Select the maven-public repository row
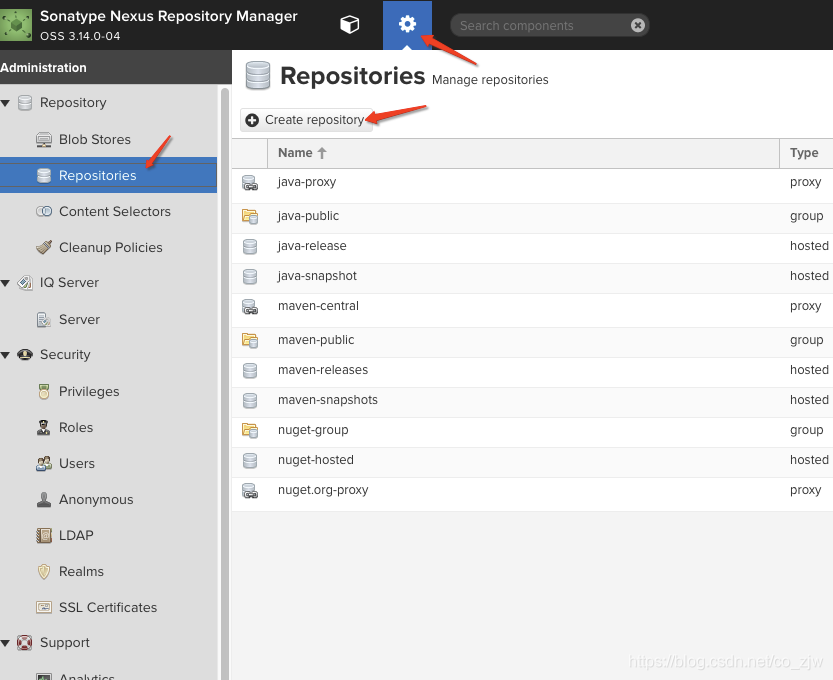833x680 pixels. (x=532, y=342)
